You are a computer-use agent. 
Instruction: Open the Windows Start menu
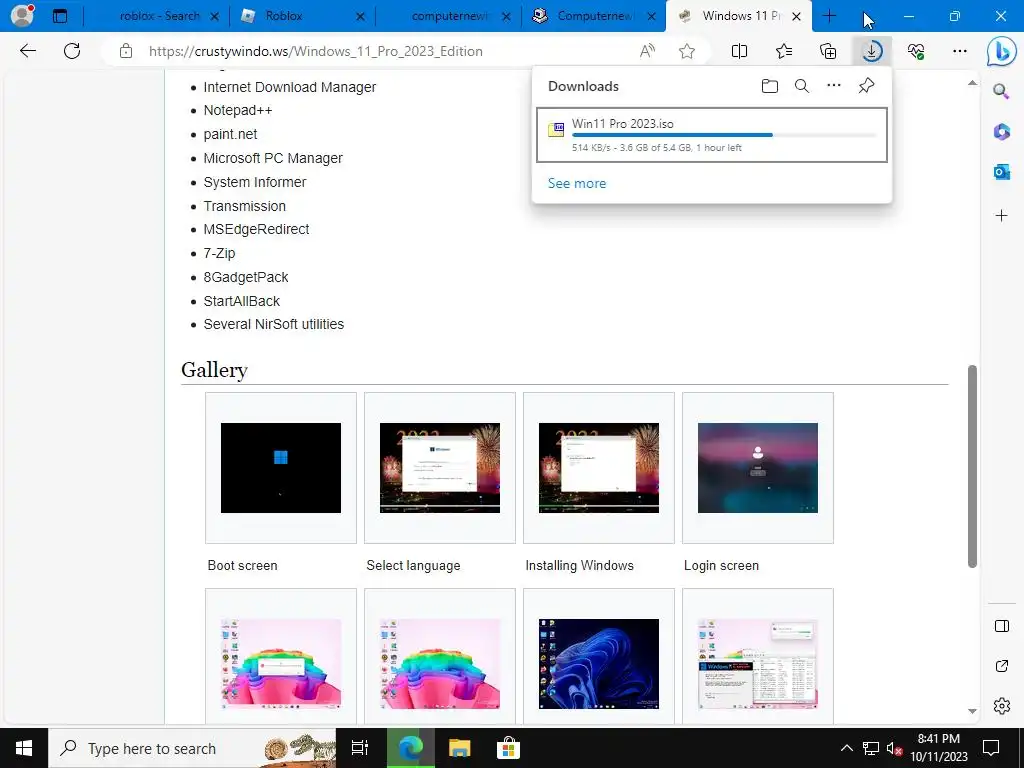point(24,748)
